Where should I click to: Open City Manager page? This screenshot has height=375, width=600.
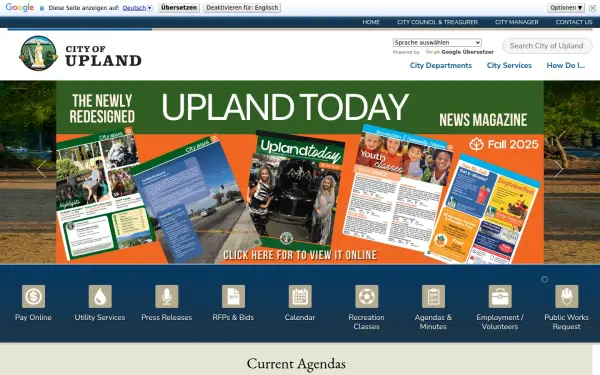pyautogui.click(x=517, y=22)
